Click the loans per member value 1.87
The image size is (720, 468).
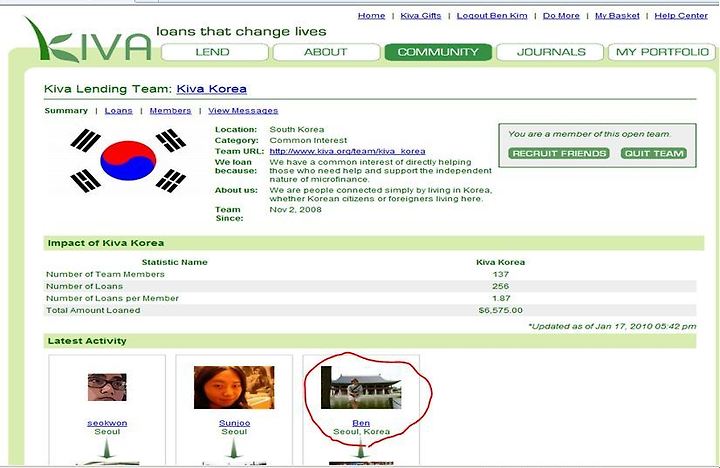click(x=501, y=298)
